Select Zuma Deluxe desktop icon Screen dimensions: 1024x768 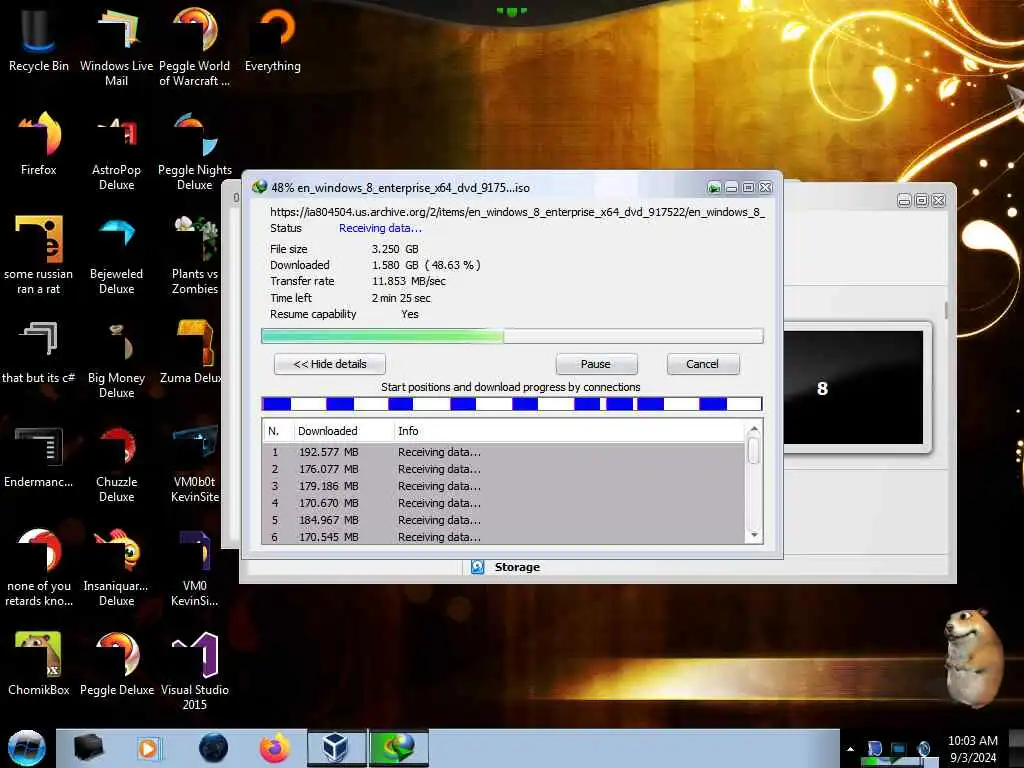click(193, 351)
